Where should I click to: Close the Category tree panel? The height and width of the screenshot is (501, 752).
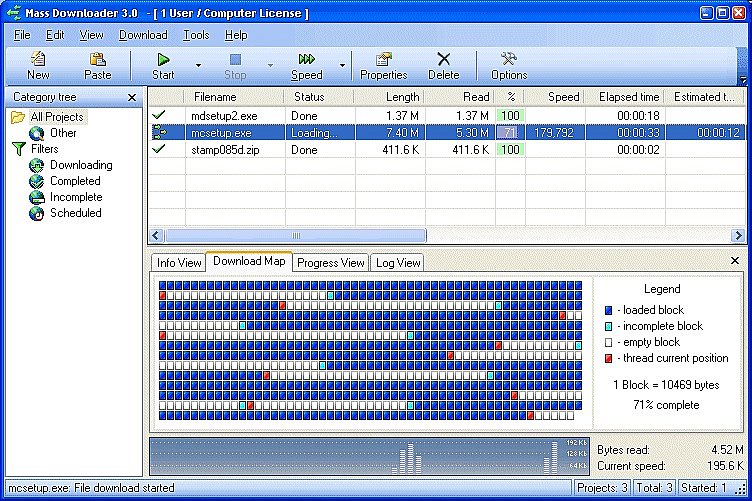[132, 97]
